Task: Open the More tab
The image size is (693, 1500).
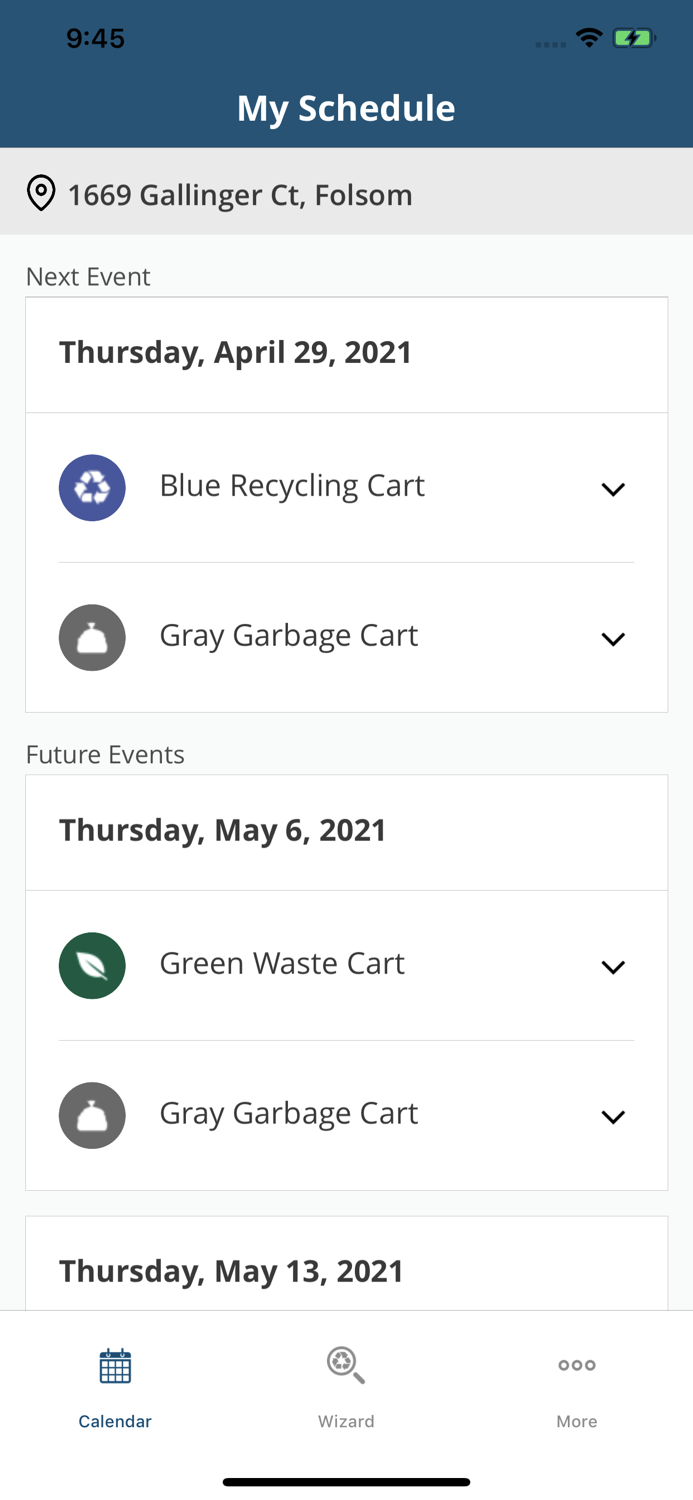Action: click(x=576, y=1385)
